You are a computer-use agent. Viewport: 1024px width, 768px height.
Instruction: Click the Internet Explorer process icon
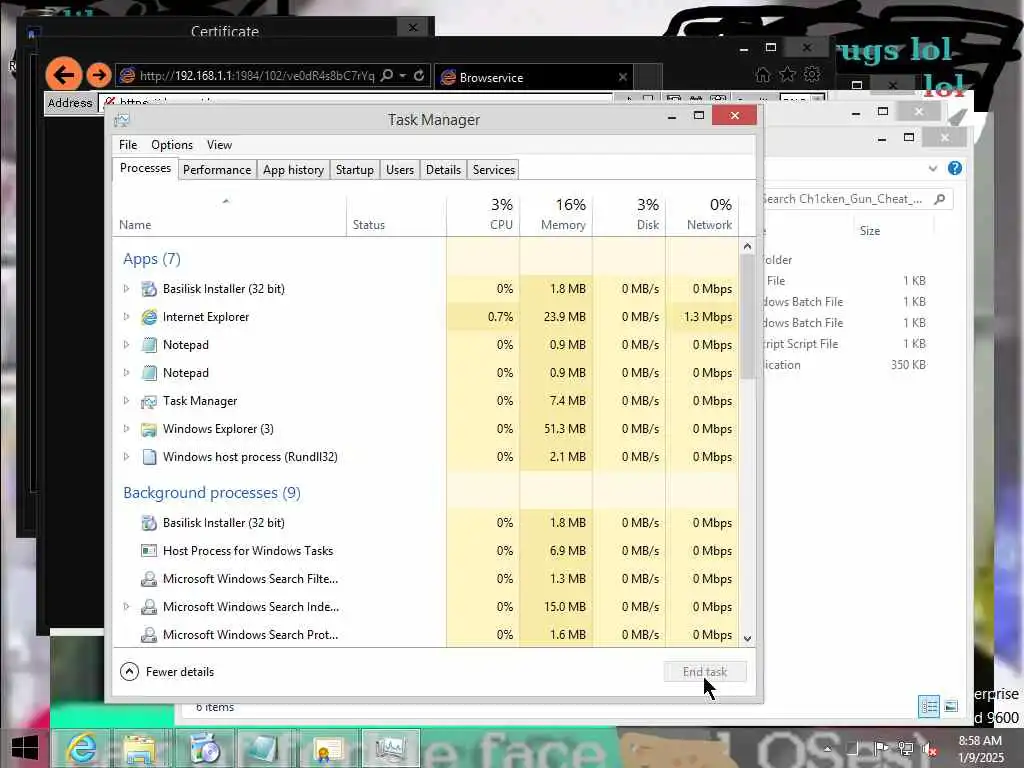(x=149, y=317)
